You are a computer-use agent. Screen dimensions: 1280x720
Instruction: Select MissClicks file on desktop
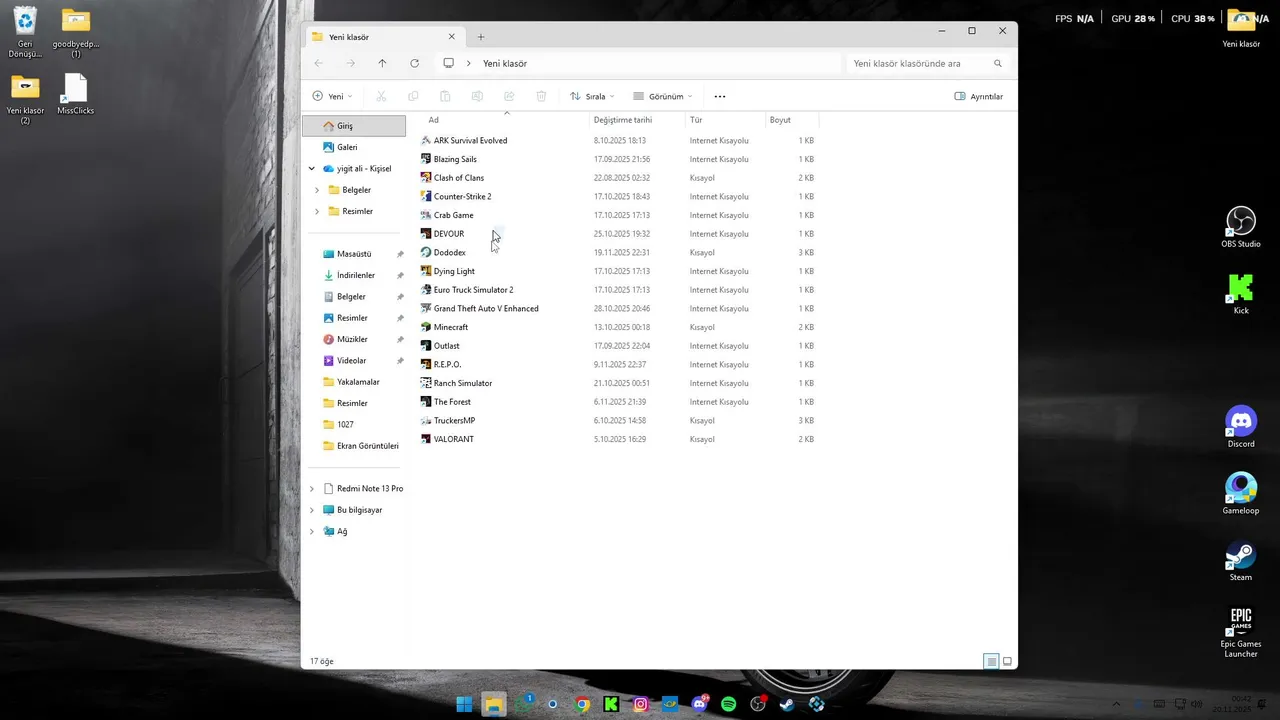pos(76,94)
